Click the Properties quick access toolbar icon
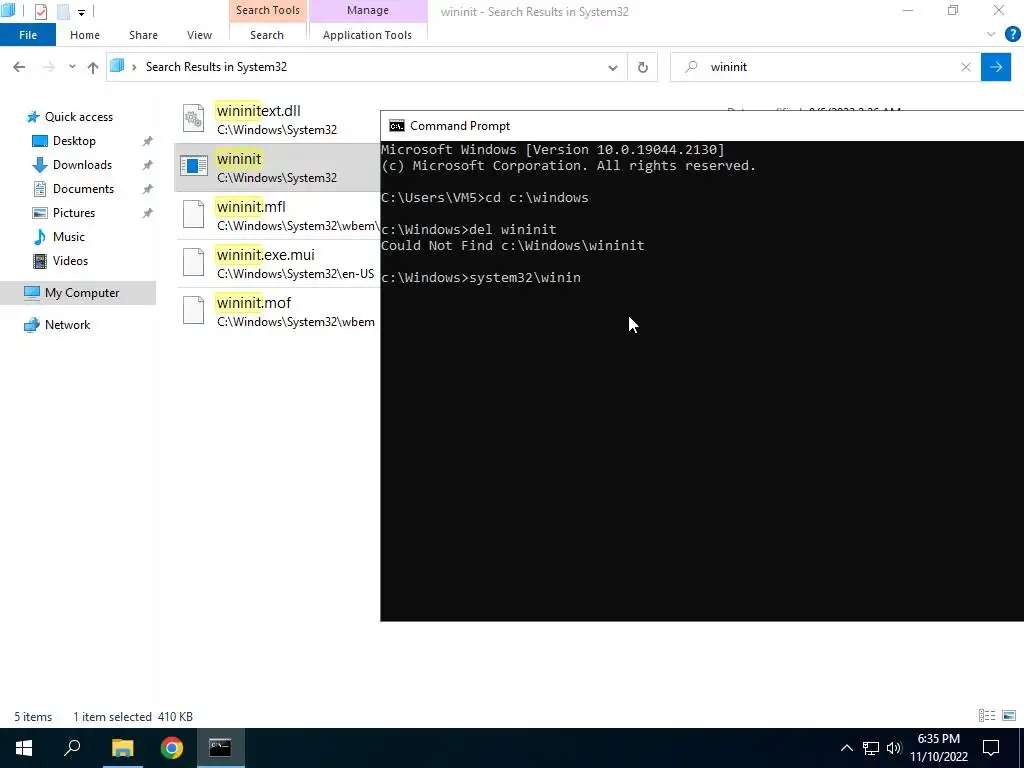Viewport: 1024px width, 768px height. point(40,11)
